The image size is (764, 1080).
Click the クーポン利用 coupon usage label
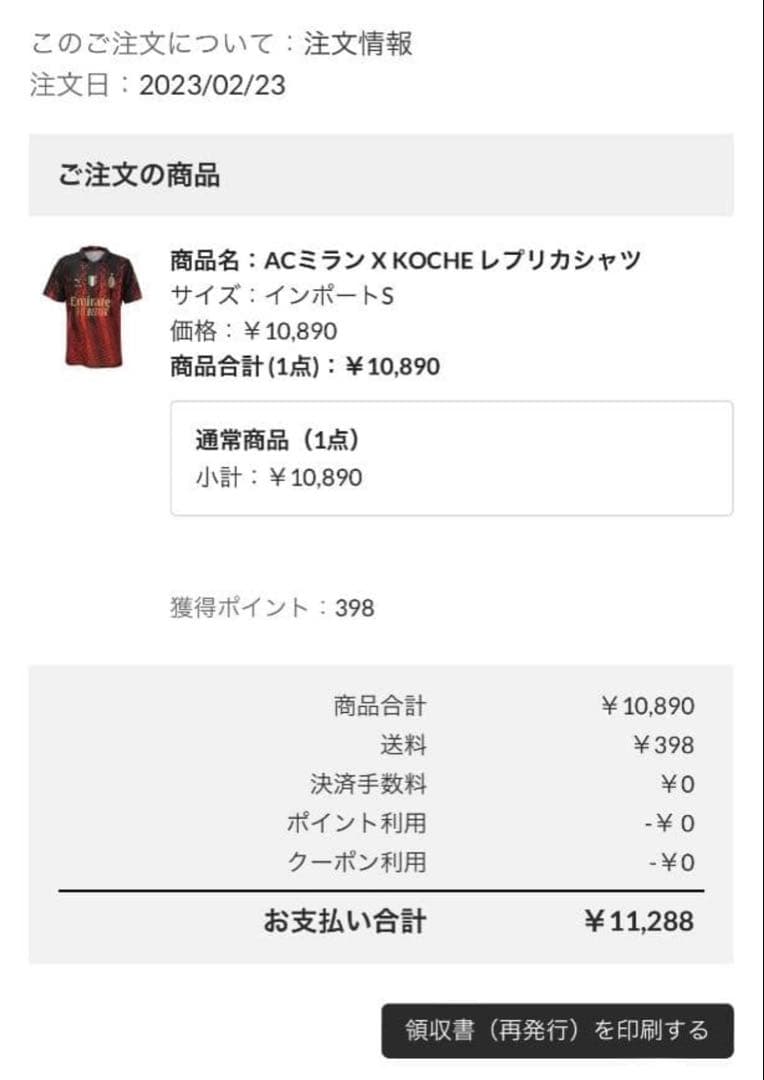(356, 862)
